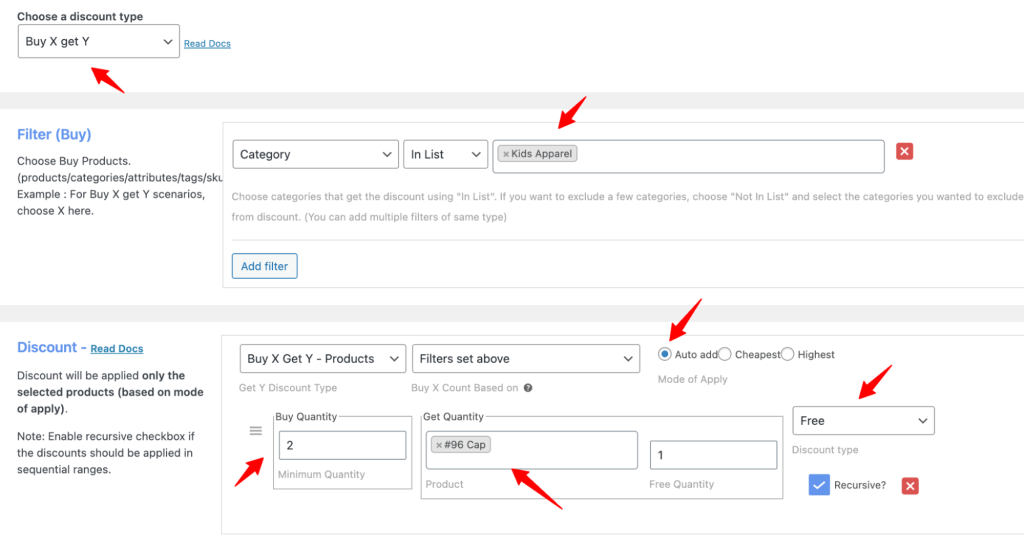
Task: Click help icon next to Buy X Count
Action: tap(528, 388)
